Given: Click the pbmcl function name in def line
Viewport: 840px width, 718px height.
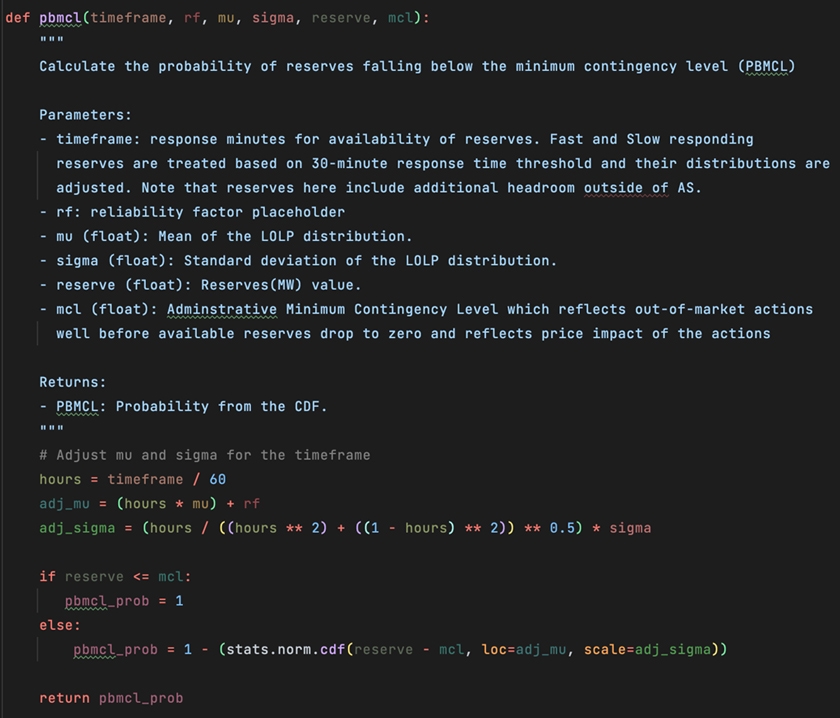Looking at the screenshot, I should (x=60, y=18).
